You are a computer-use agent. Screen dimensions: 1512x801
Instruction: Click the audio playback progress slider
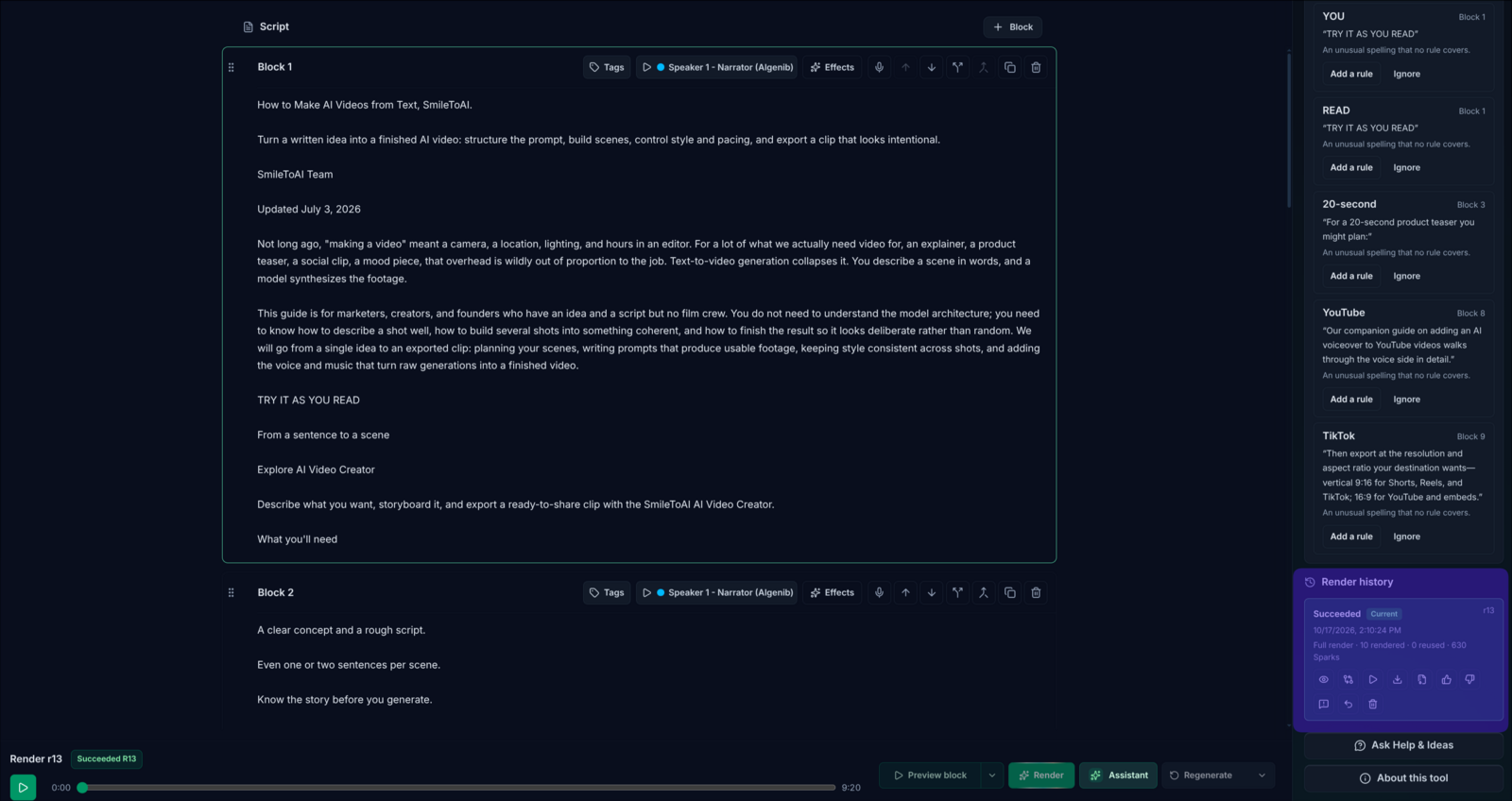pyautogui.click(x=458, y=787)
